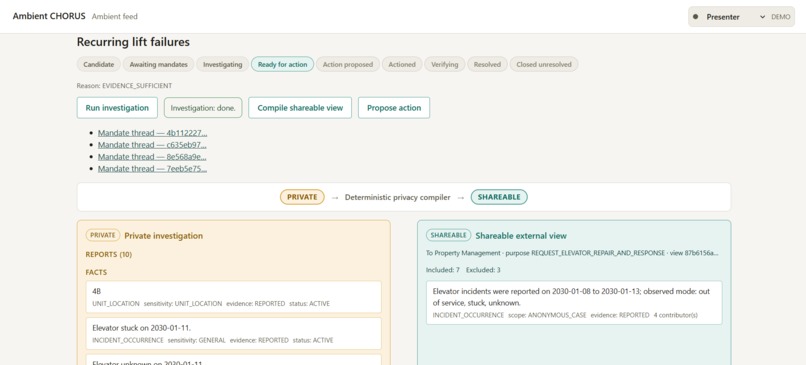Viewport: 806px width, 365px height.
Task: Click the Private investigation heading
Action: pyautogui.click(x=163, y=236)
